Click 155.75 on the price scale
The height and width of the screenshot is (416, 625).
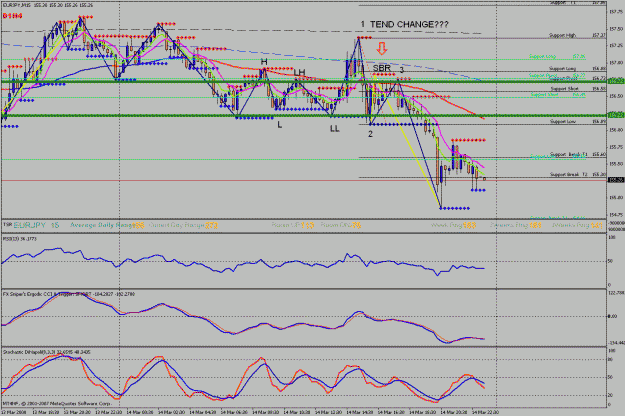click(616, 147)
